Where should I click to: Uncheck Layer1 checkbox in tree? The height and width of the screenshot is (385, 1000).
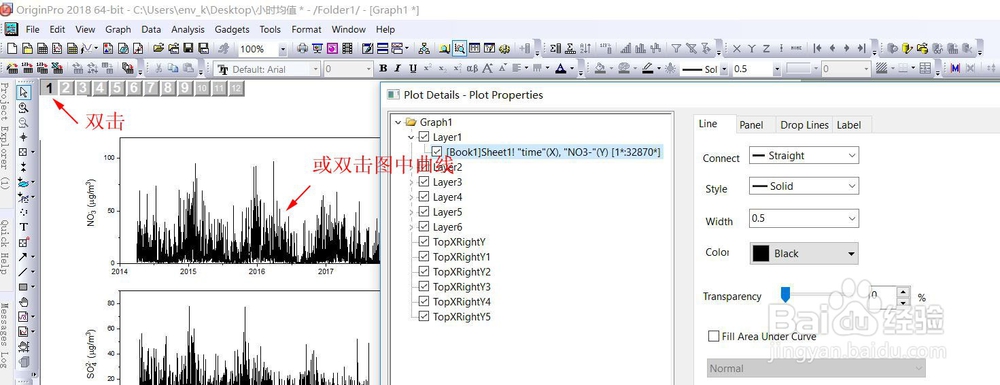click(423, 137)
